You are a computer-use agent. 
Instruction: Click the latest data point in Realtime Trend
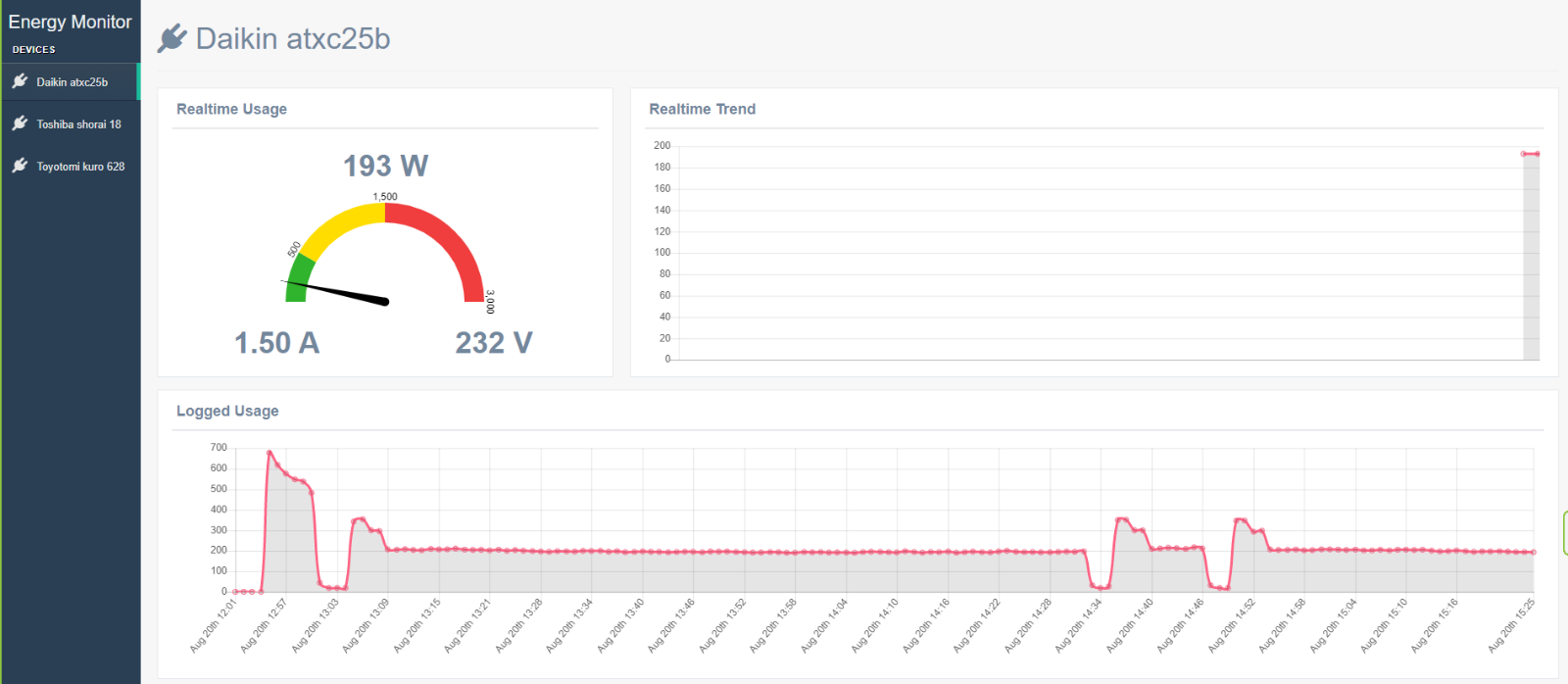click(1537, 154)
